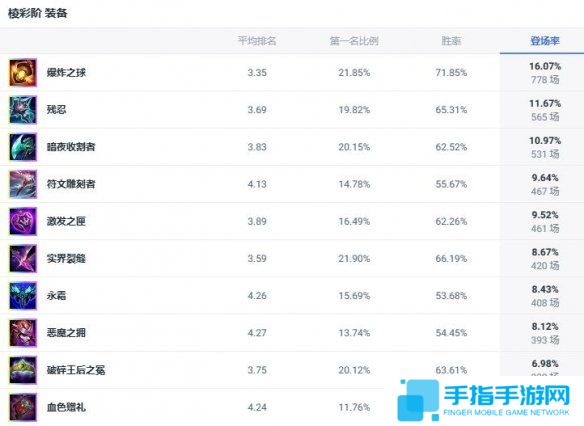Image resolution: width=584 pixels, height=426 pixels.
Task: Open the 暗夜收割者 name link
Action: (x=71, y=147)
